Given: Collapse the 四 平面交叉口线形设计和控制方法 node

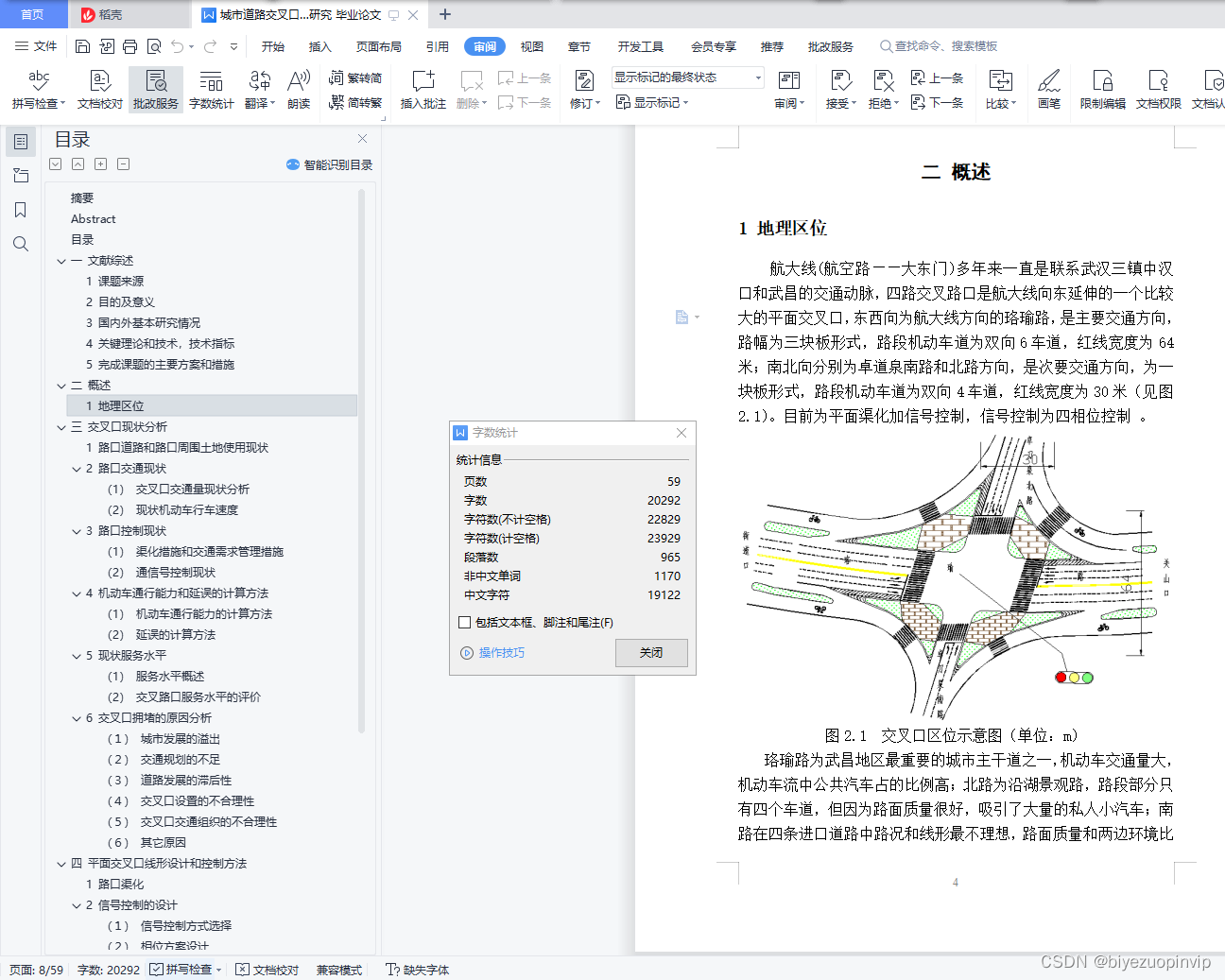Looking at the screenshot, I should (x=61, y=864).
